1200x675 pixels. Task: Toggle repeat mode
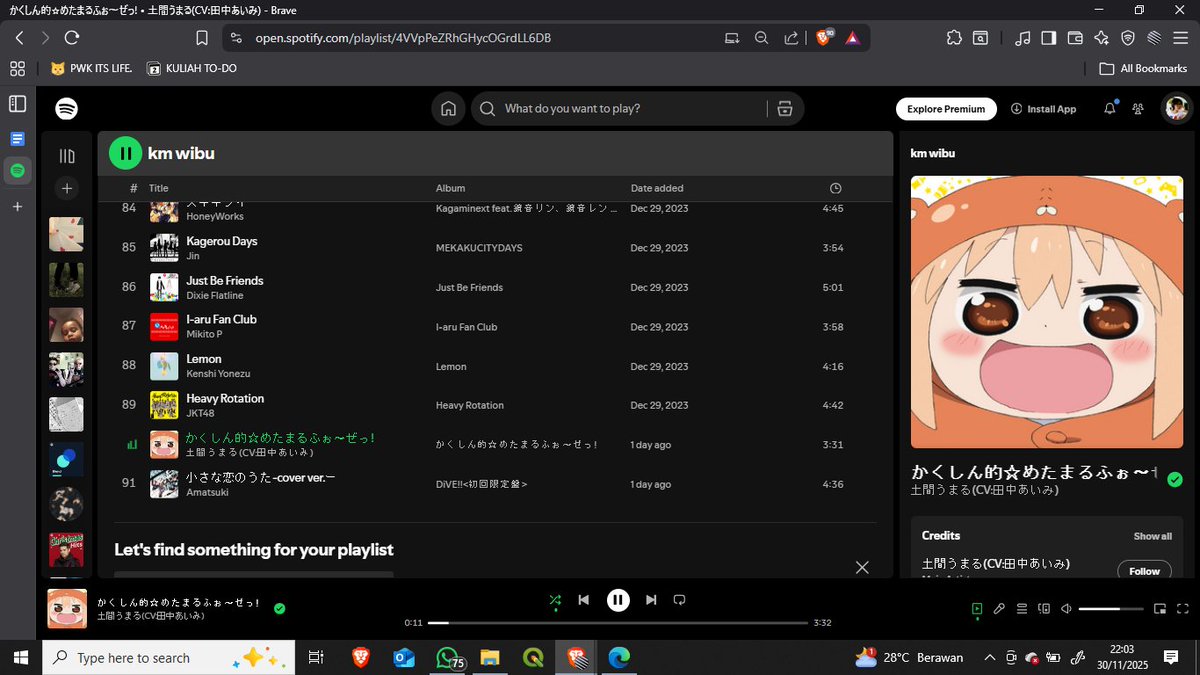(x=679, y=600)
